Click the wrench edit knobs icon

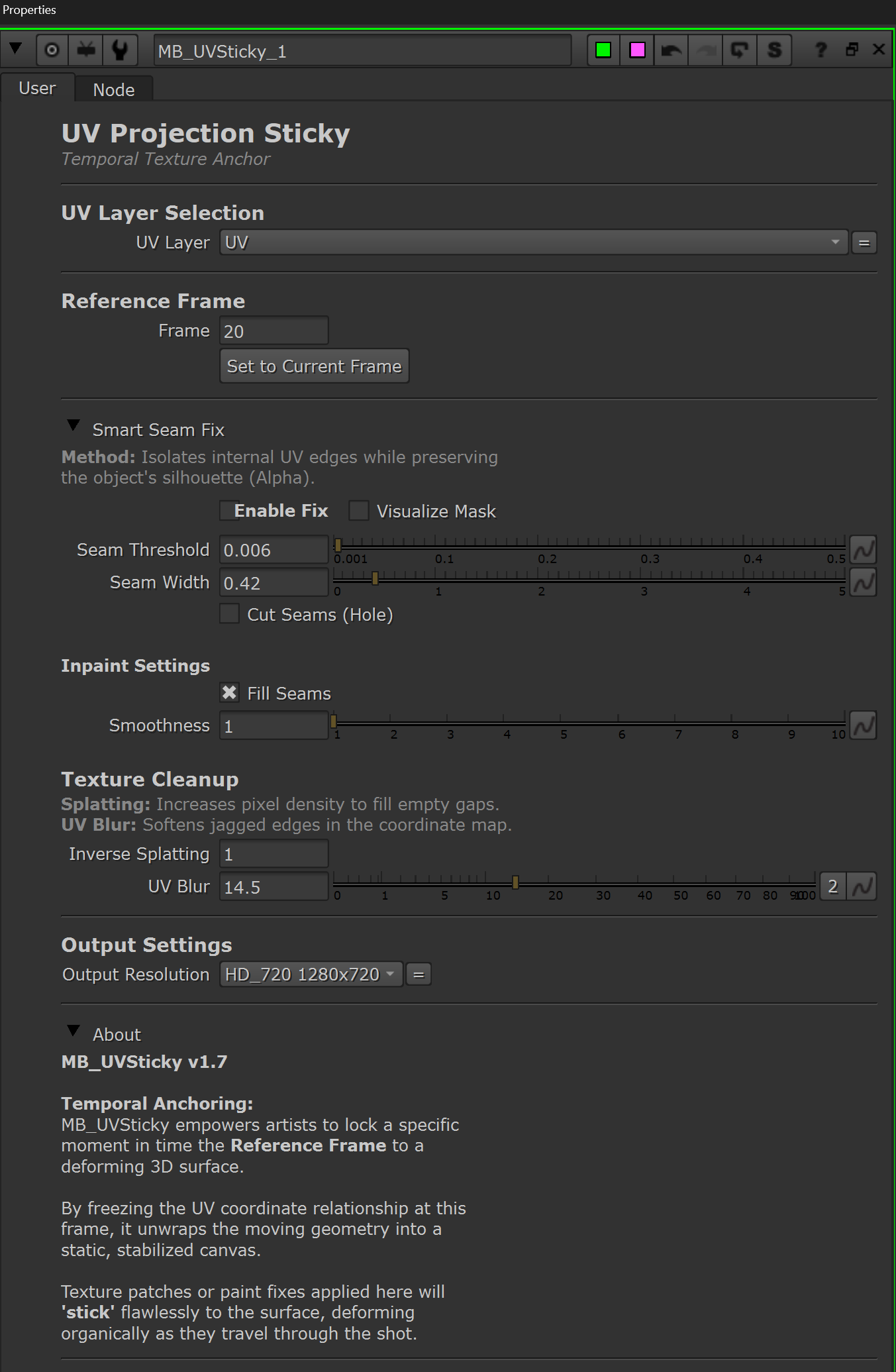point(120,50)
